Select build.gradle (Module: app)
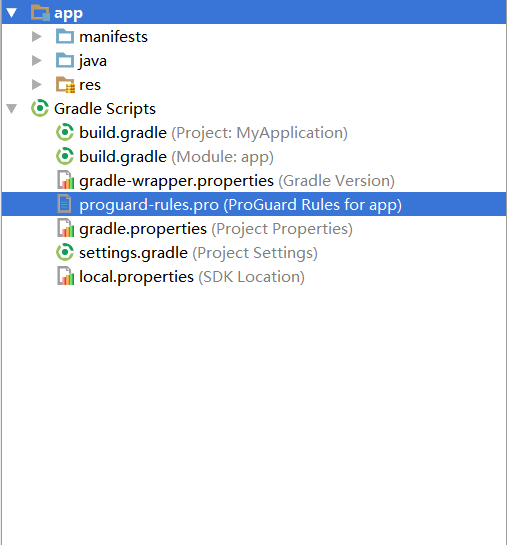The width and height of the screenshot is (507, 545). [x=176, y=157]
